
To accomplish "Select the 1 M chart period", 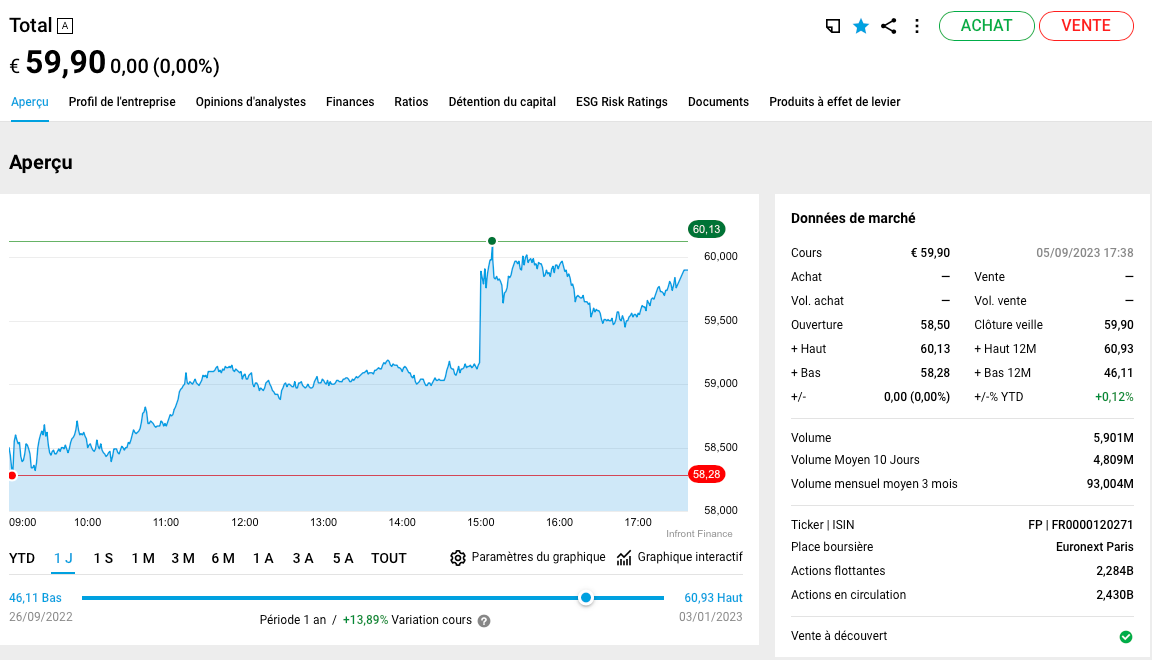I will tap(143, 559).
